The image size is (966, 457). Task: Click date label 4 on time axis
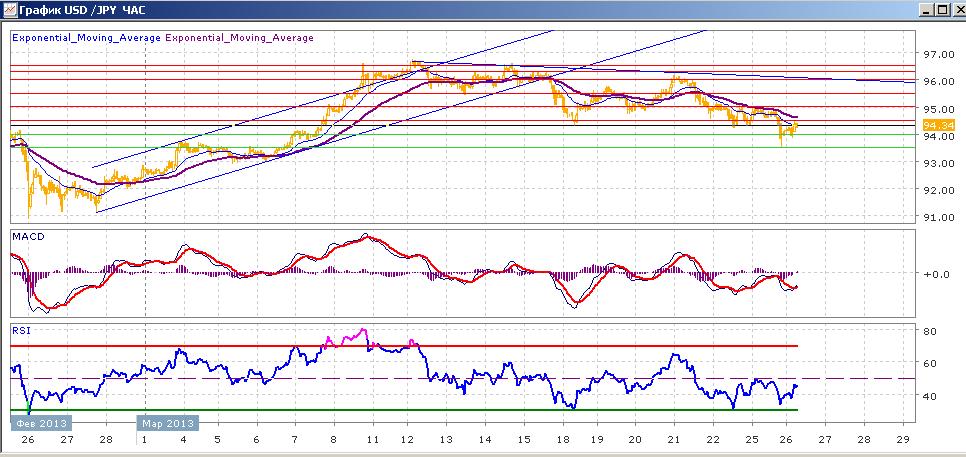coord(182,440)
